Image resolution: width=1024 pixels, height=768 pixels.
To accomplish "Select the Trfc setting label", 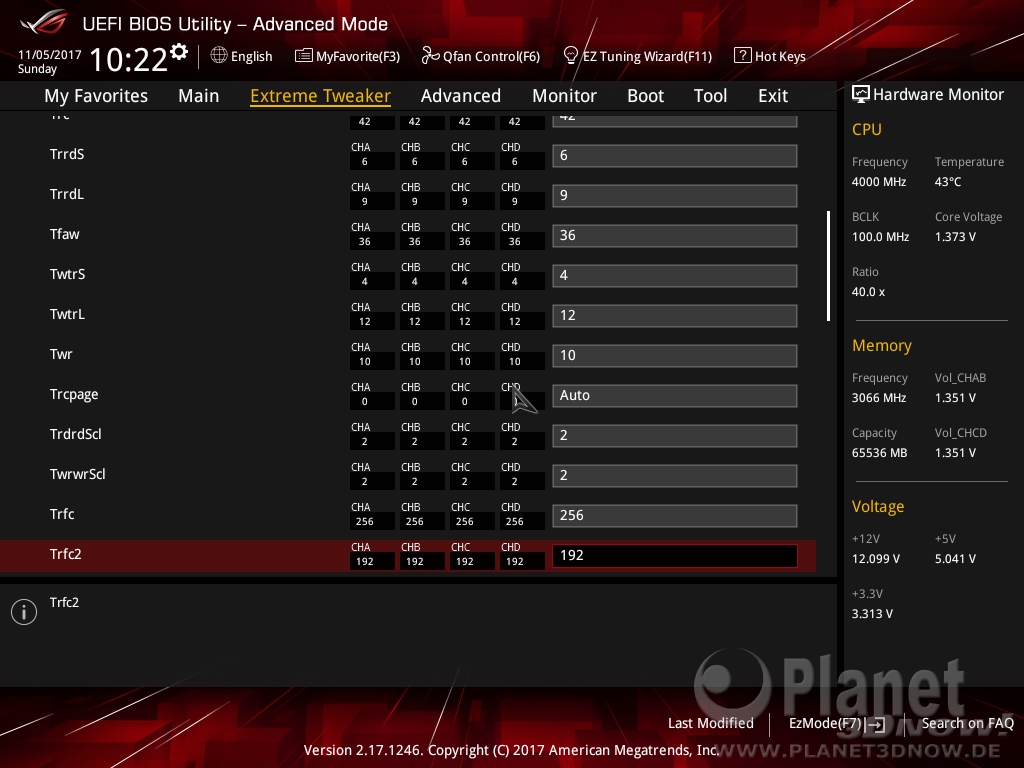I will click(61, 514).
